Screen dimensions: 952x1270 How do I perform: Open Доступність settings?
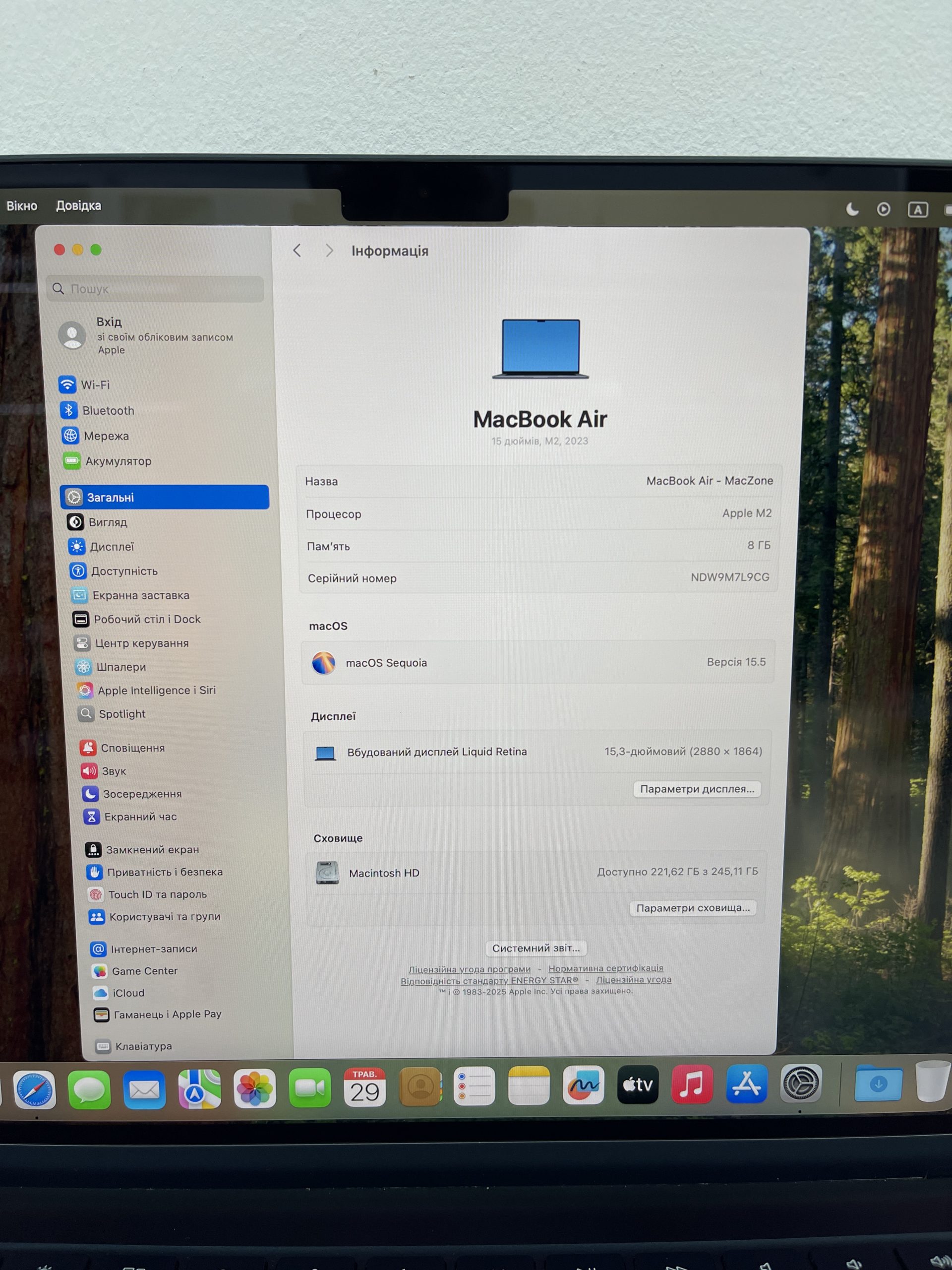[114, 571]
